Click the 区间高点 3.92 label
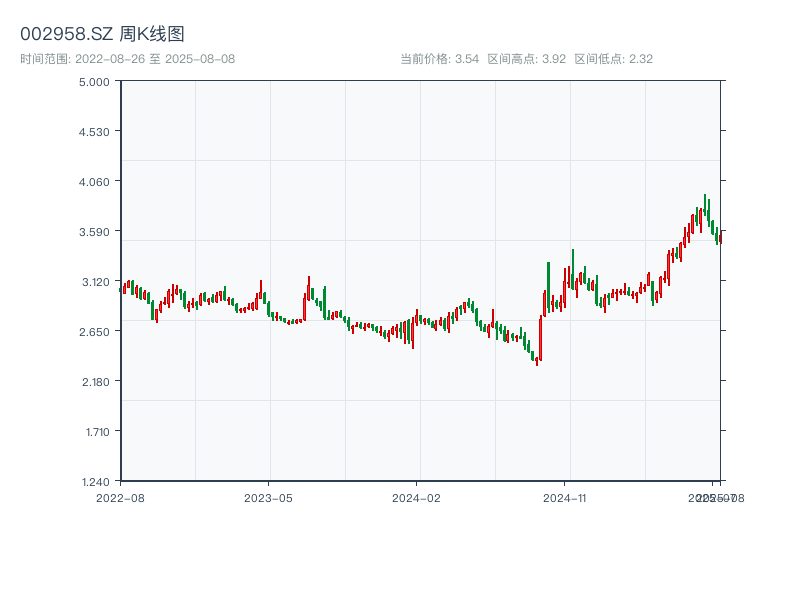 tap(526, 59)
